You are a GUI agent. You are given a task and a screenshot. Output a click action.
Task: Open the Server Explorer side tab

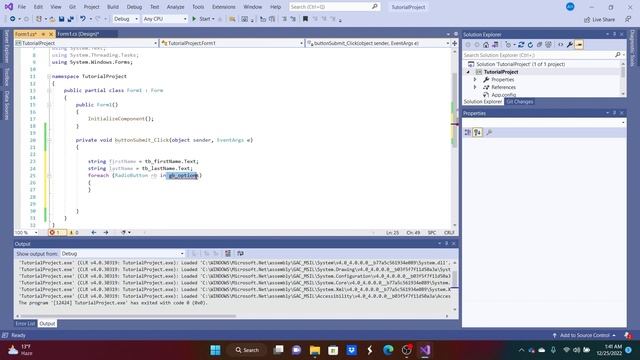(x=6, y=47)
